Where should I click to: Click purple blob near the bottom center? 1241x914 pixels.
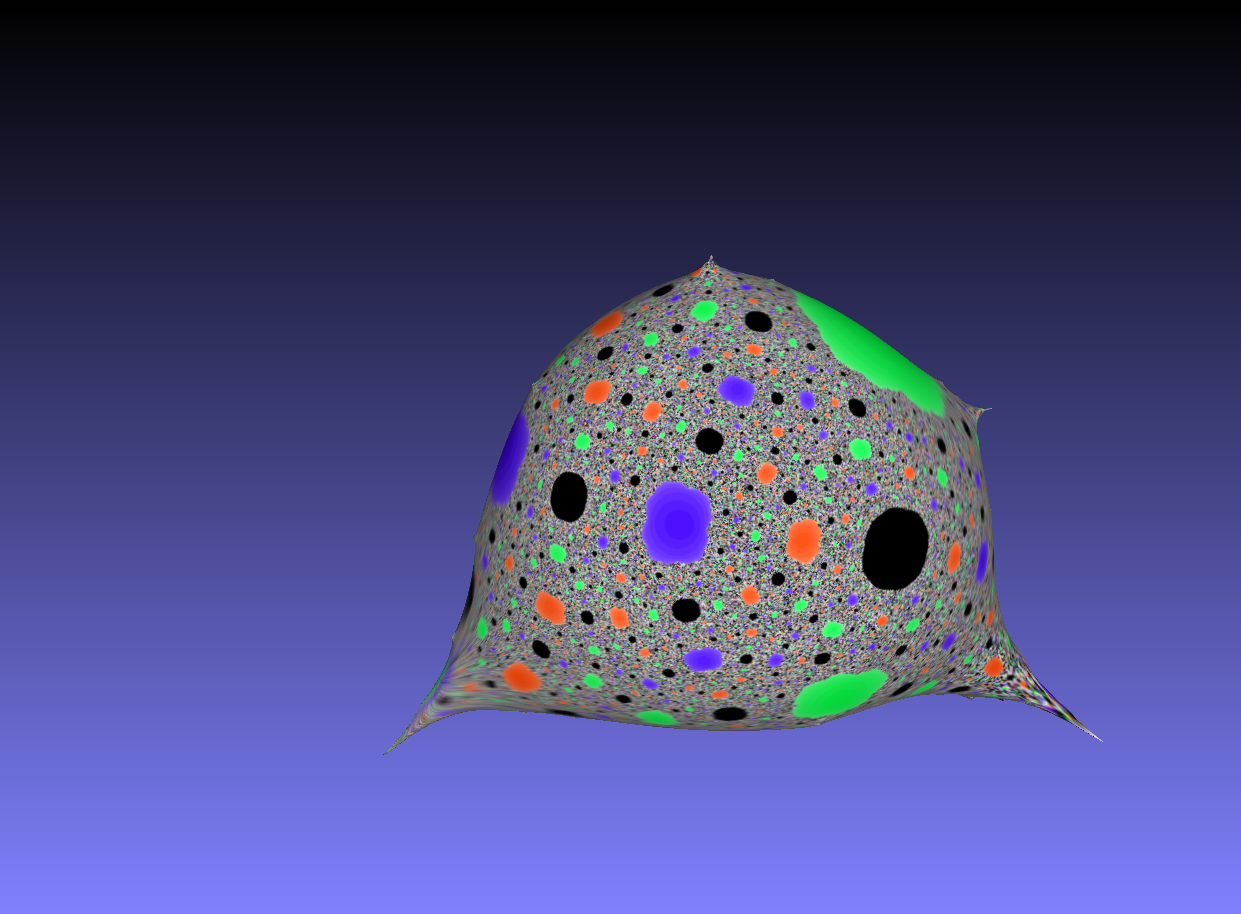coord(703,659)
